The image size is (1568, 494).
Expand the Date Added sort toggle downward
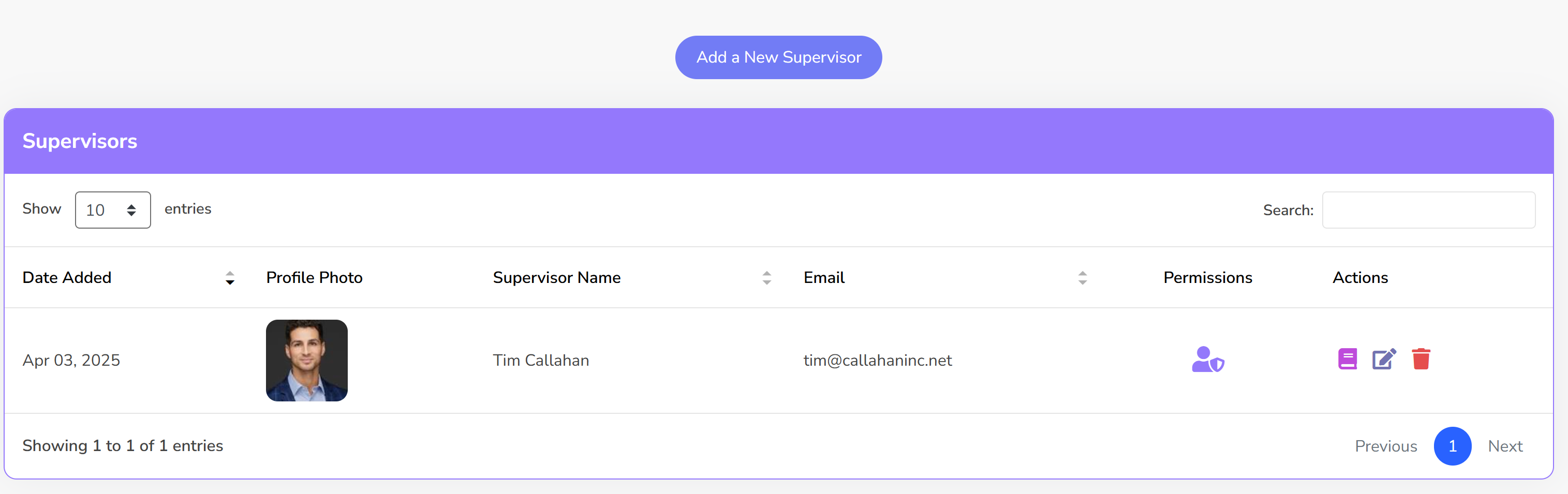[229, 282]
